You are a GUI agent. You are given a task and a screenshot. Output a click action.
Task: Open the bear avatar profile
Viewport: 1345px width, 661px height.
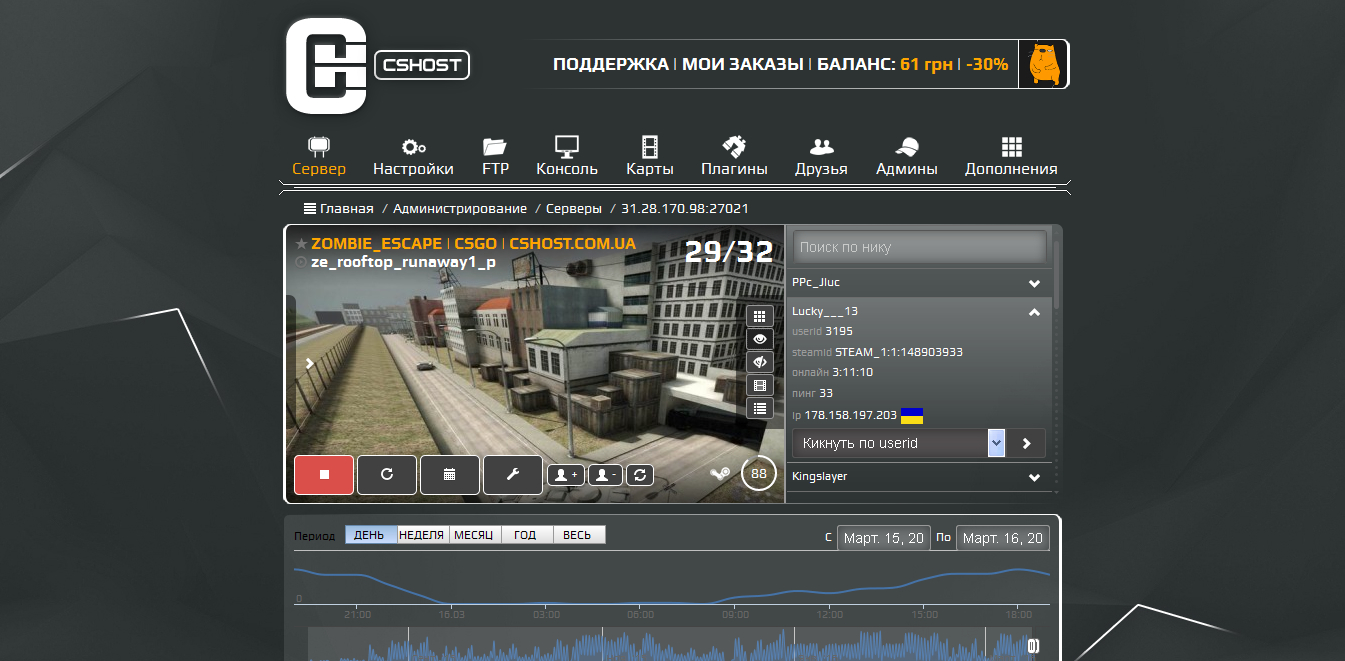coord(1043,64)
